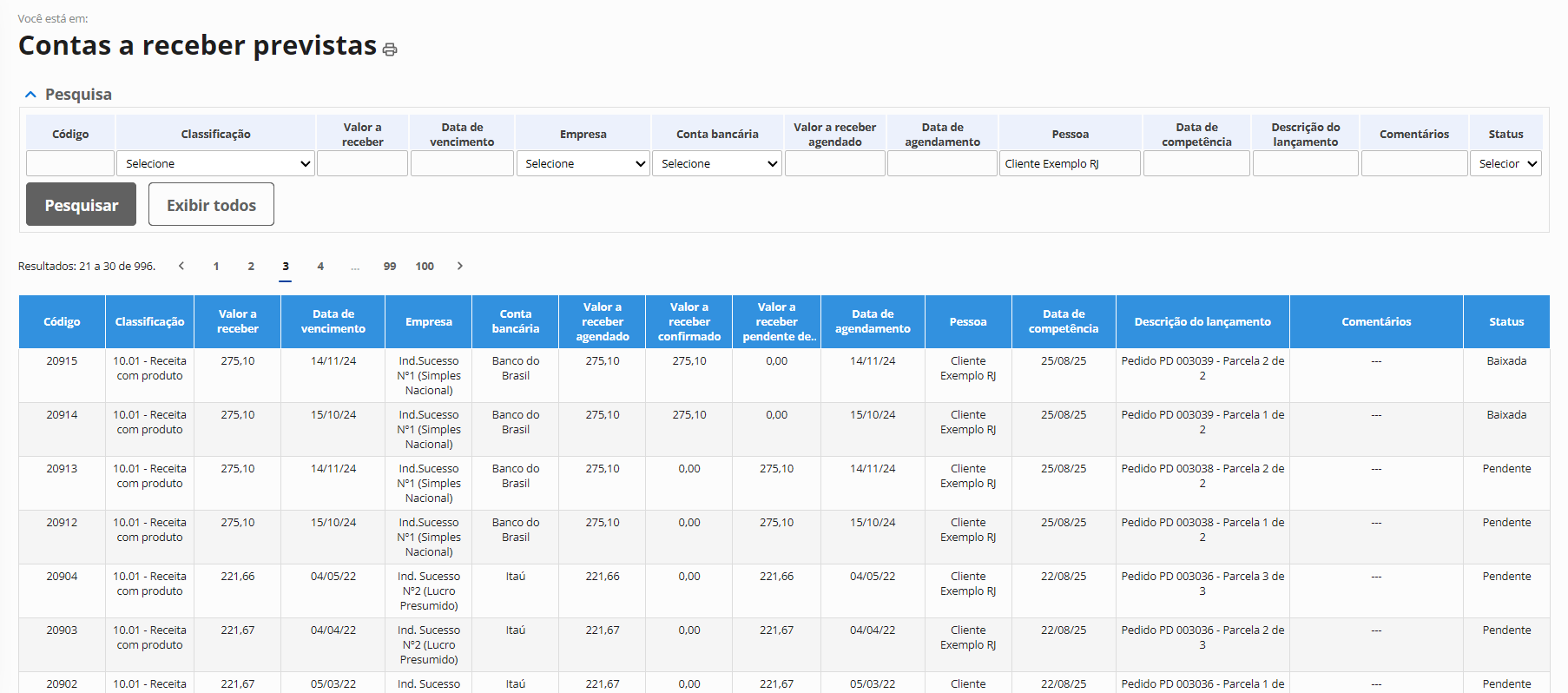1568x693 pixels.
Task: Collapse the Pesquisa section chevron
Action: pos(31,95)
